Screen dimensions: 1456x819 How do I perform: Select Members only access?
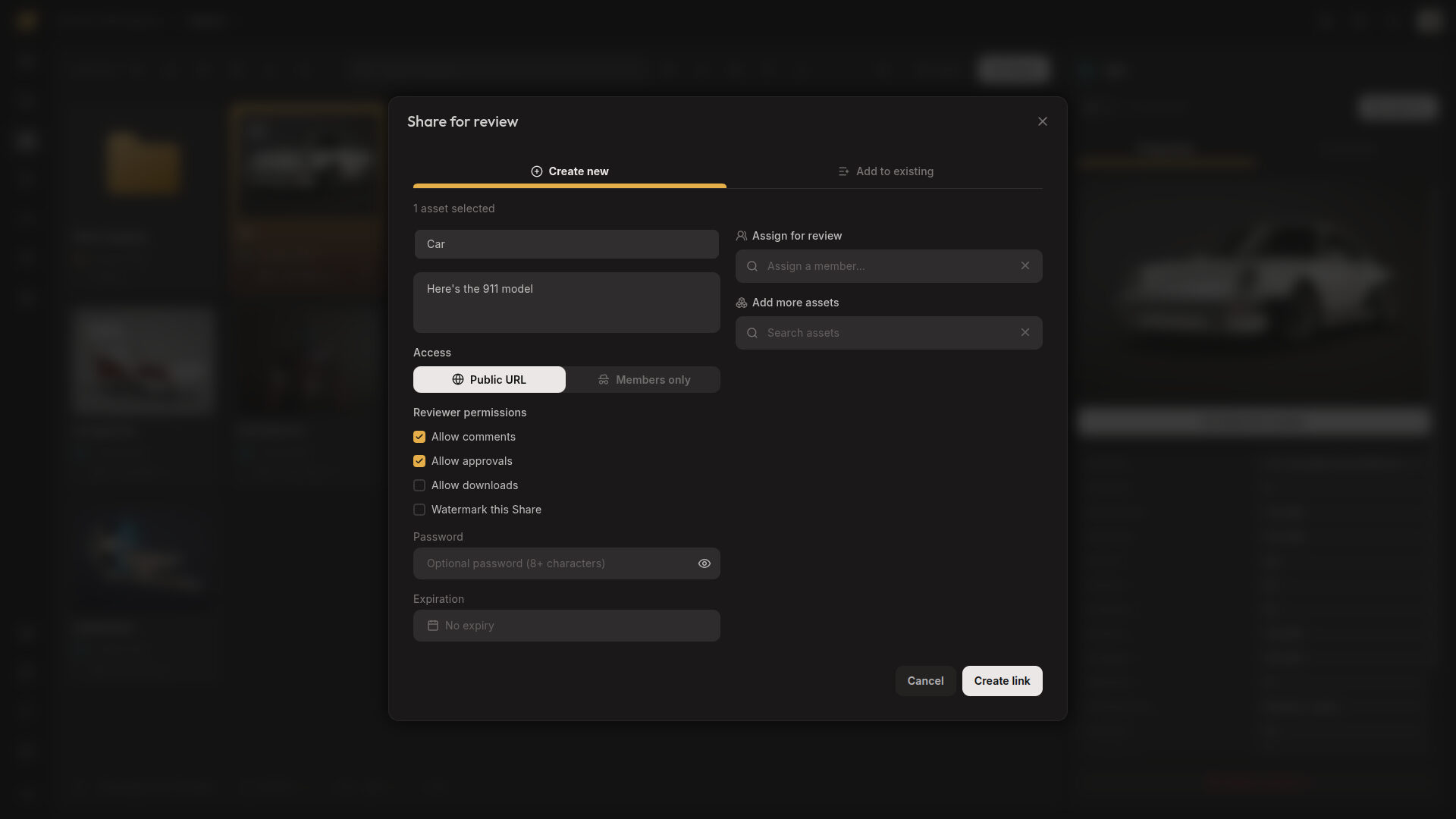pos(644,379)
